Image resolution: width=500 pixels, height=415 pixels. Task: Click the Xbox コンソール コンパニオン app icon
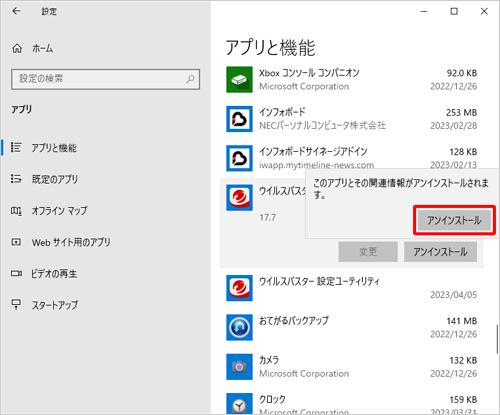click(x=239, y=79)
